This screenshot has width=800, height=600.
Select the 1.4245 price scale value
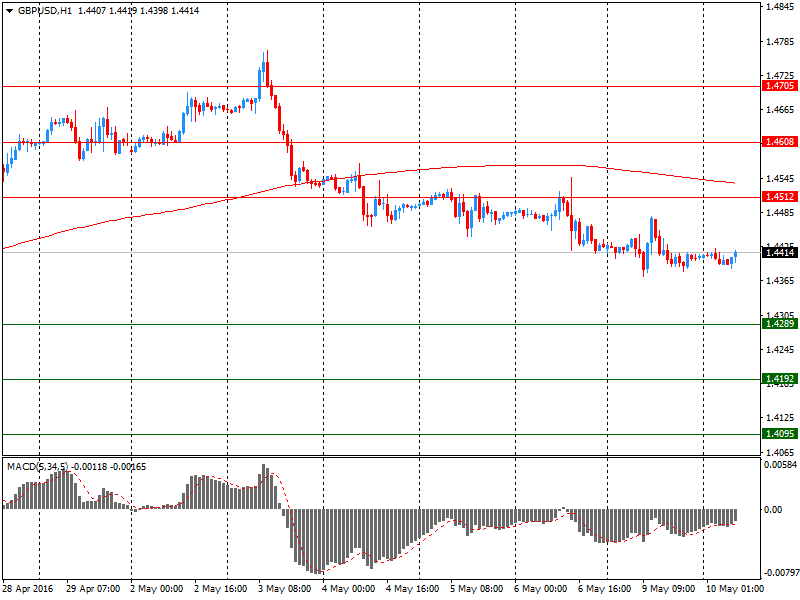point(781,349)
